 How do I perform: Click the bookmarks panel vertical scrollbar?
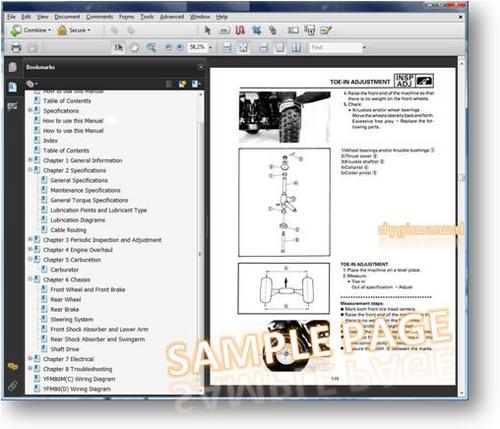[200, 243]
